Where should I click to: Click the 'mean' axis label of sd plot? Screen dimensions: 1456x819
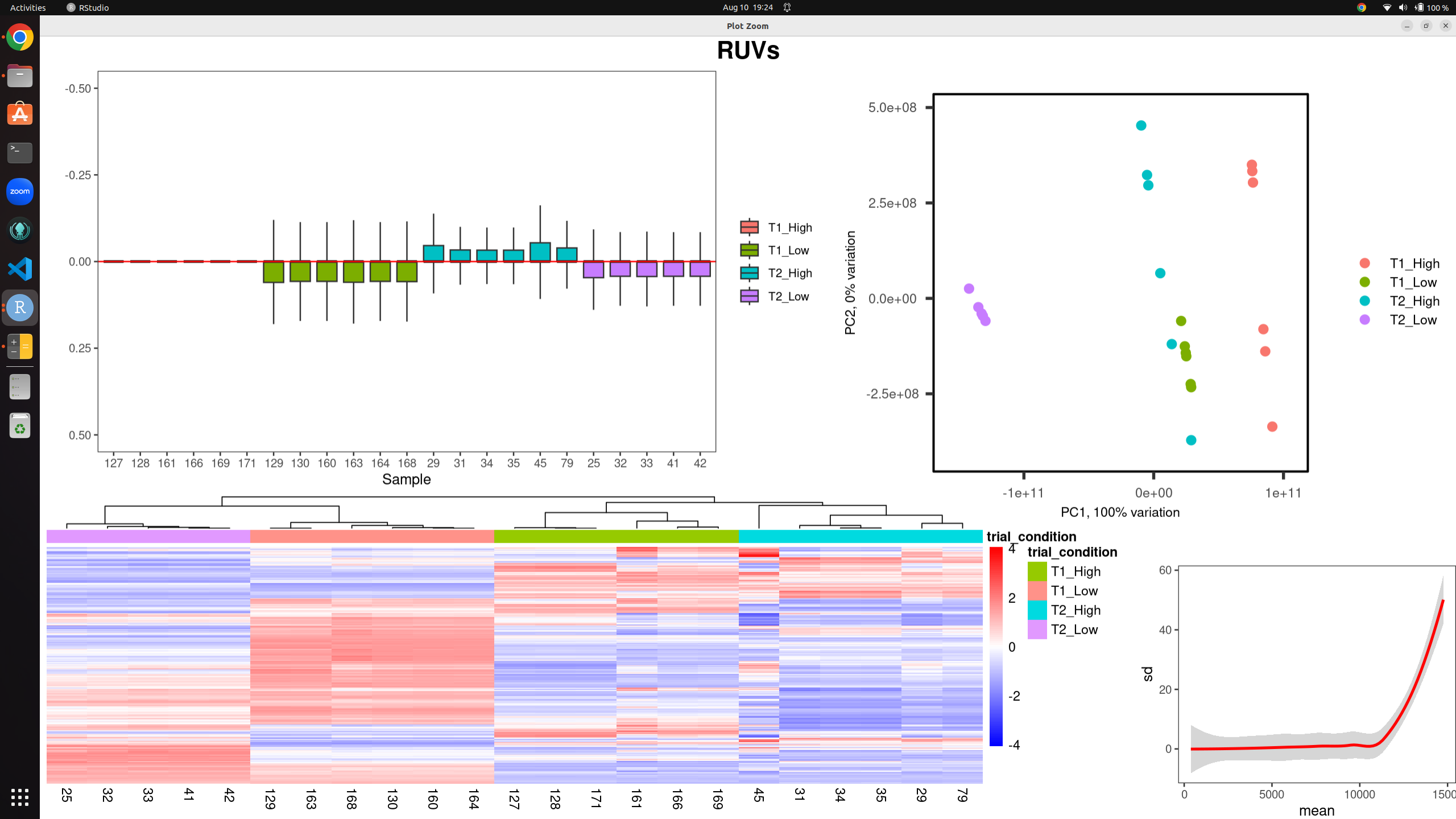1317,810
